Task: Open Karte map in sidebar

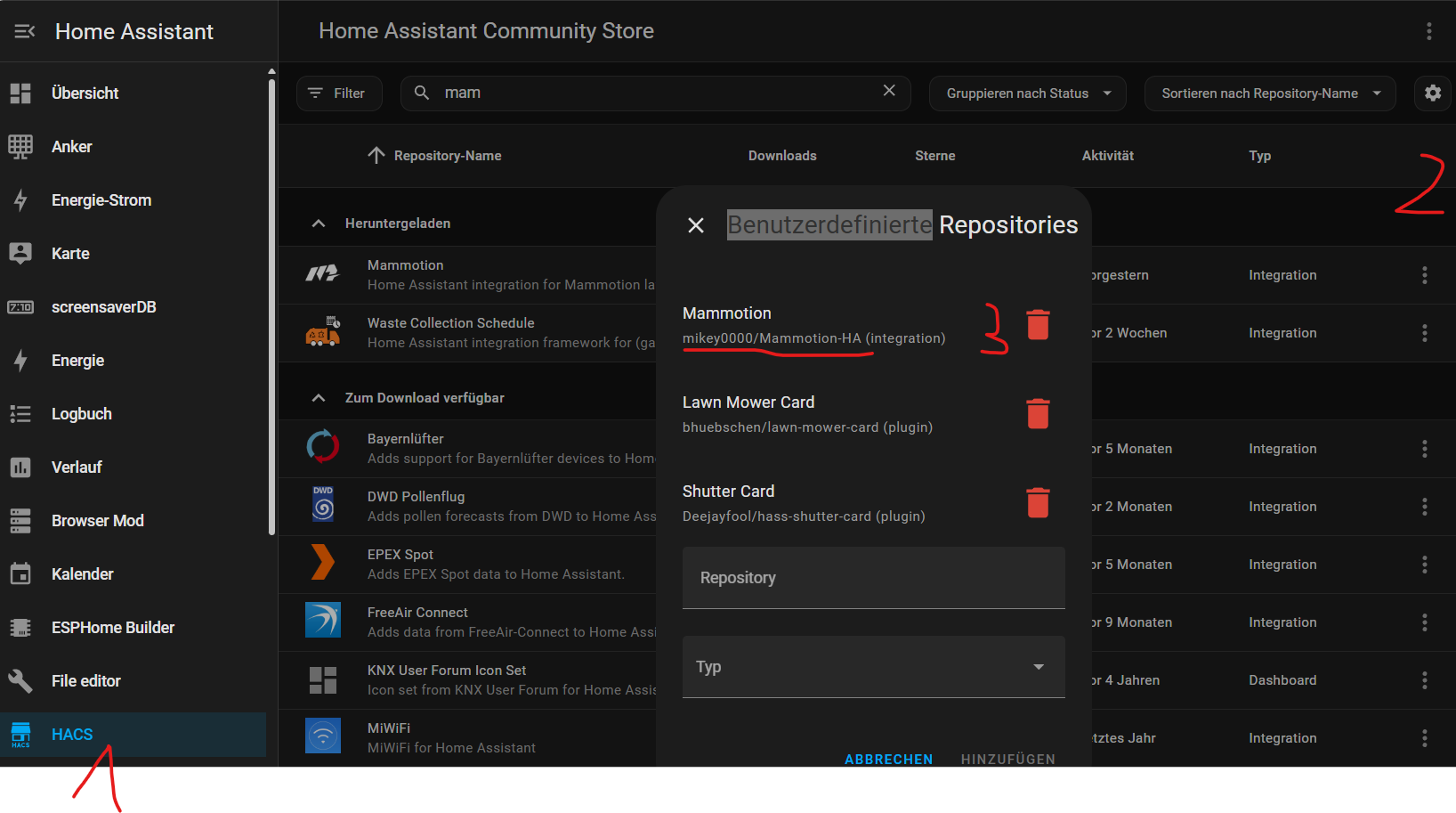Action: (x=133, y=254)
